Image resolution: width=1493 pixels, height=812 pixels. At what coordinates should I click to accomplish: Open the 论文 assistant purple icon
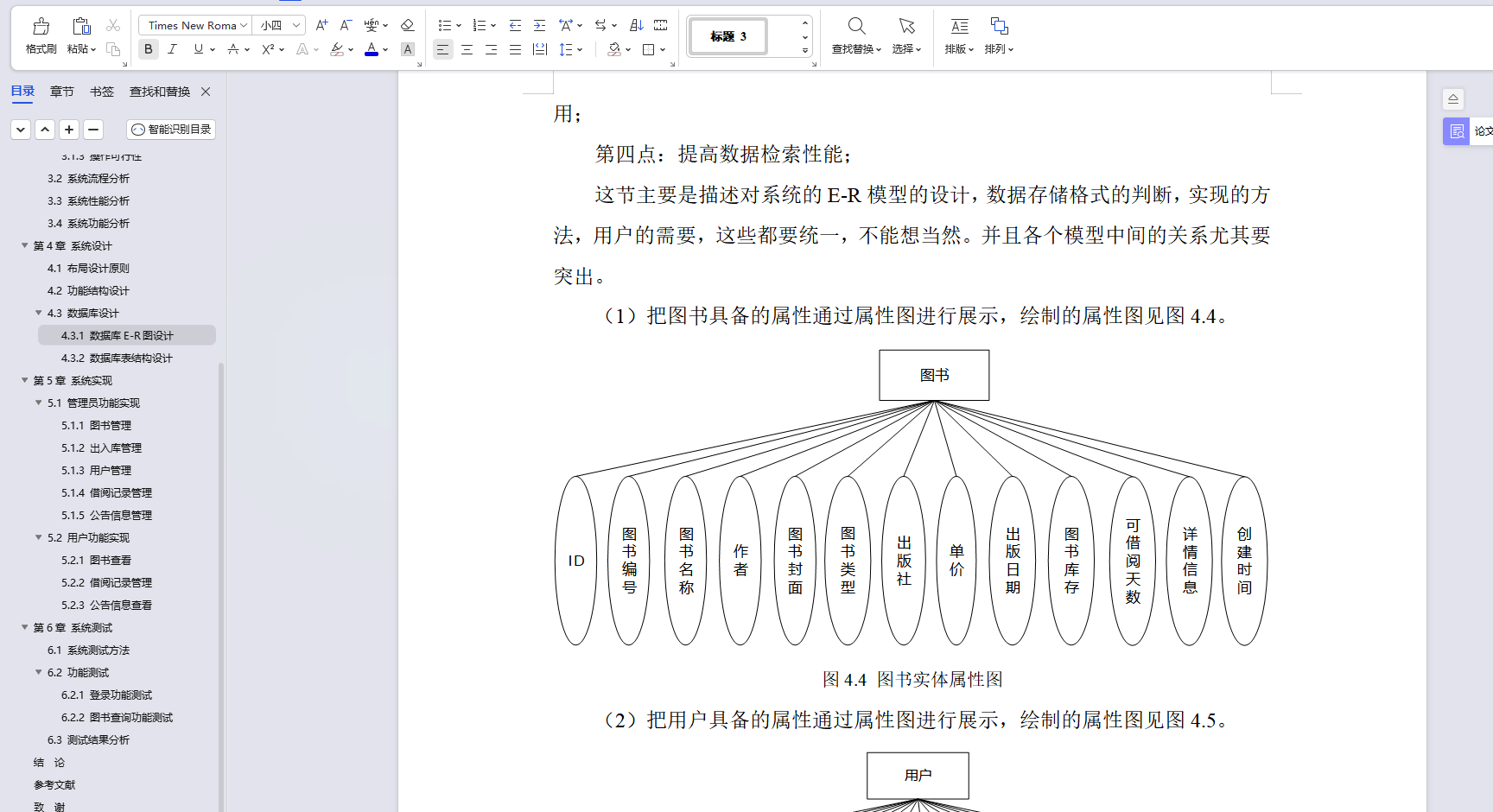(x=1457, y=131)
